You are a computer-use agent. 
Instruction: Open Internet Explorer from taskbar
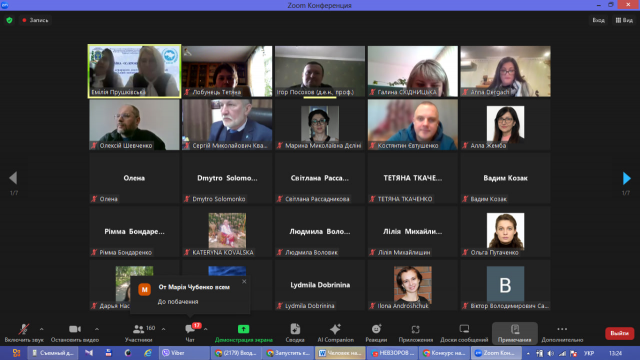point(147,353)
